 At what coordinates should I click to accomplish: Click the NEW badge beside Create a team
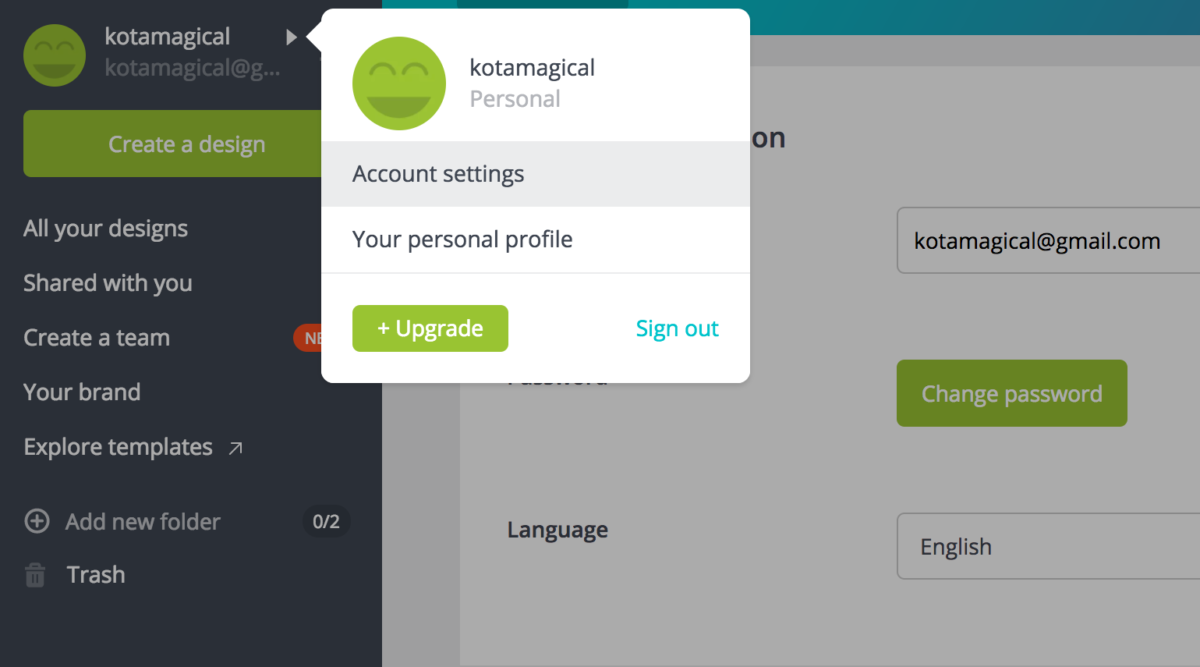point(308,338)
